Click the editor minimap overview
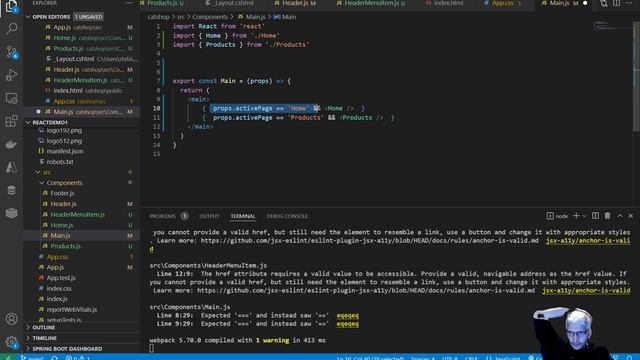Image resolution: width=640 pixels, height=360 pixels. point(613,26)
